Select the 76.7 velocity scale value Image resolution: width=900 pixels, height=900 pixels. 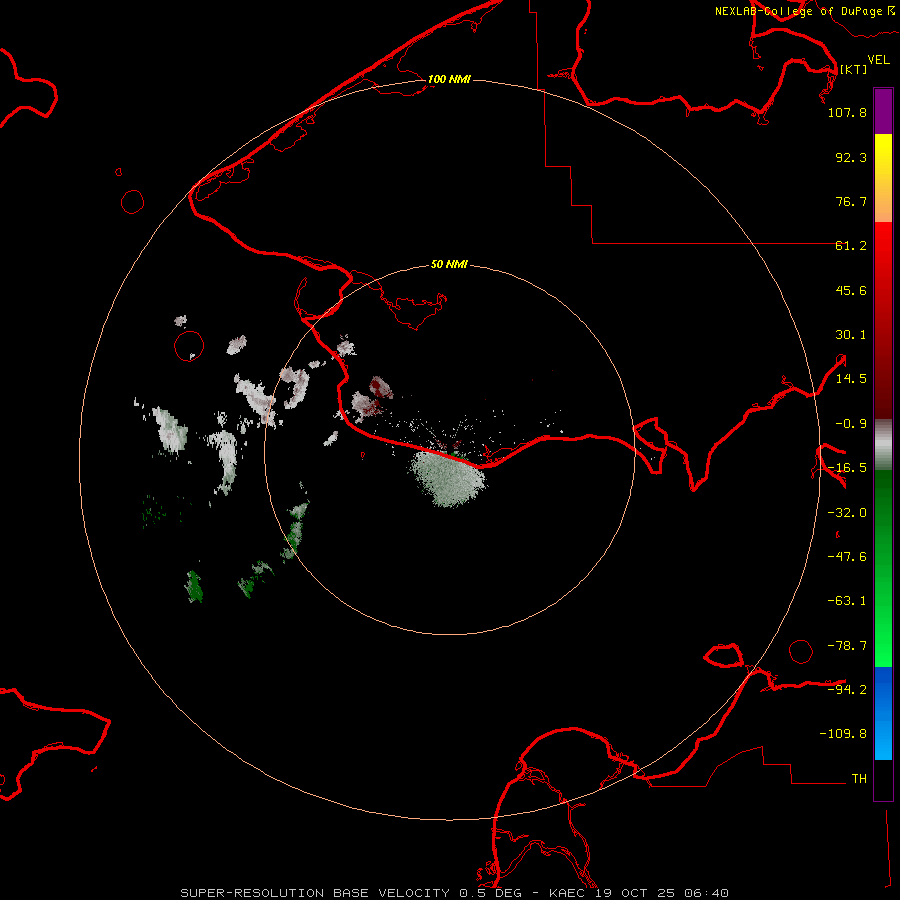click(851, 201)
